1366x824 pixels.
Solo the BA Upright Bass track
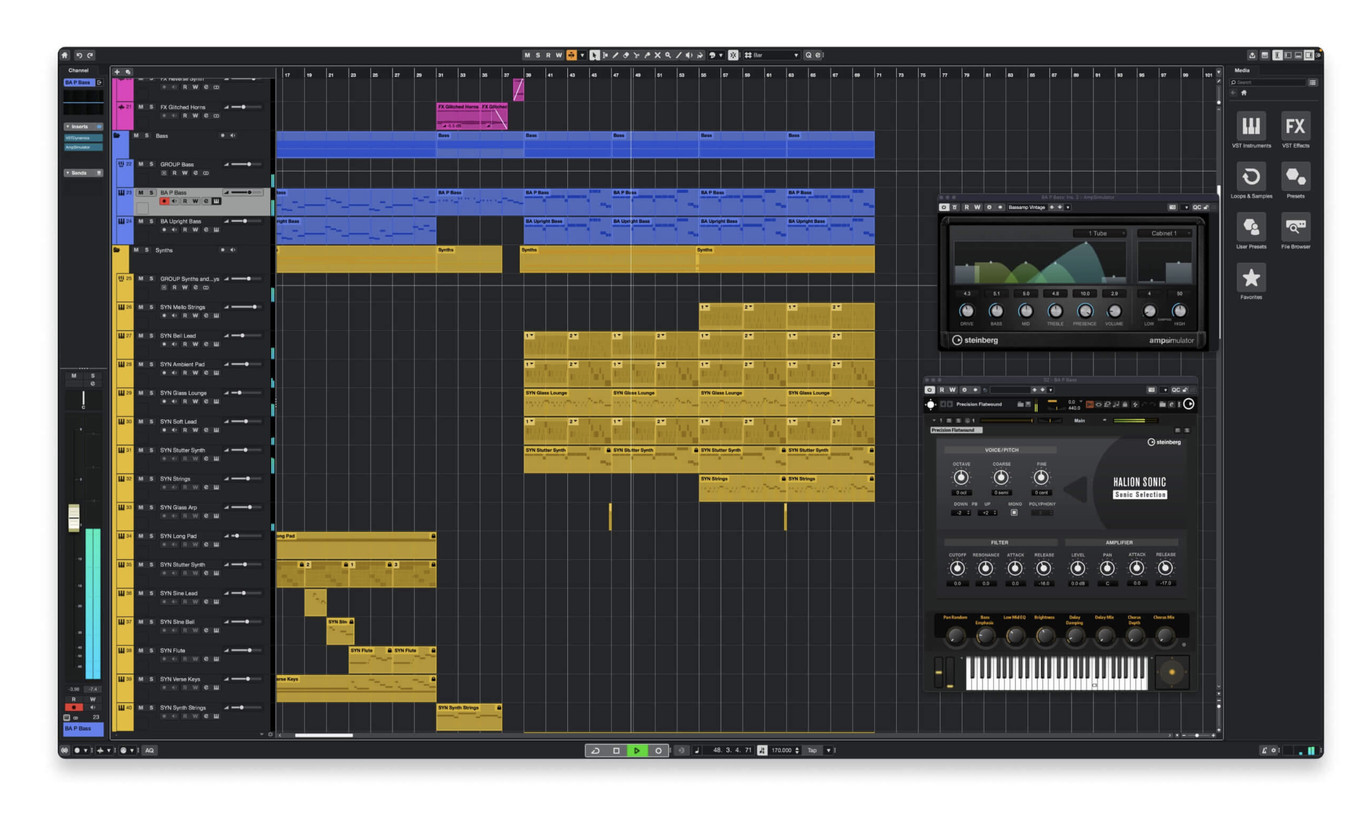tap(151, 221)
